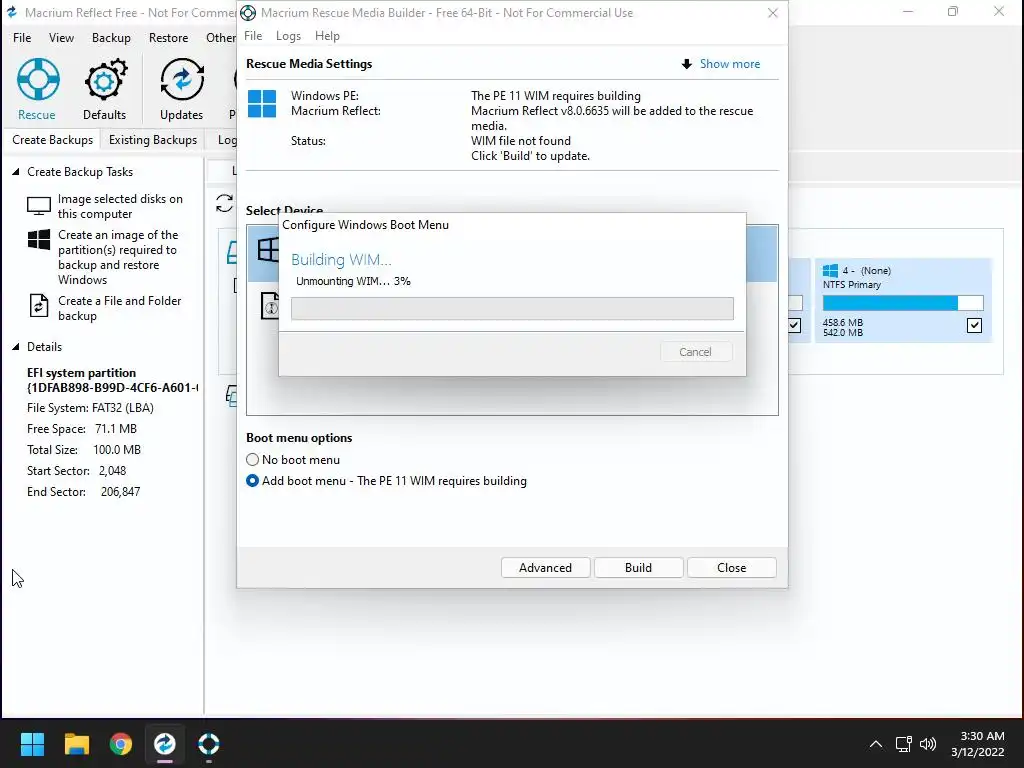Switch to Rescue Media Builder taskbar icon

208,744
